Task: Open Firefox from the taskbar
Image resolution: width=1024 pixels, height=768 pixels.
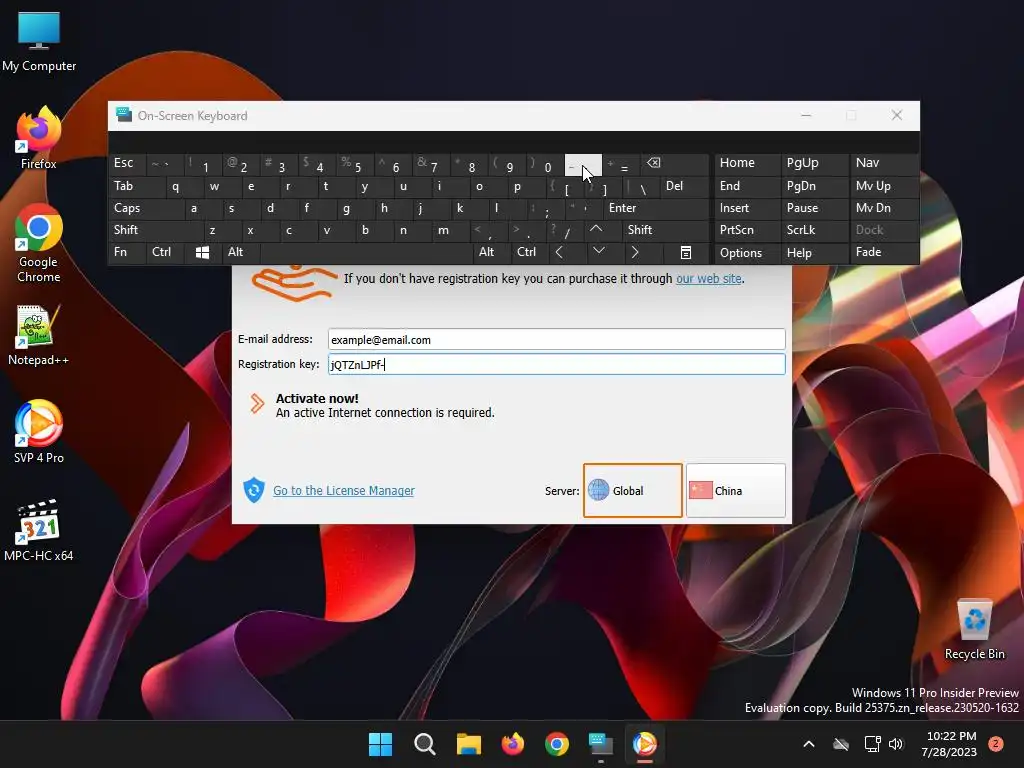Action: tap(513, 744)
